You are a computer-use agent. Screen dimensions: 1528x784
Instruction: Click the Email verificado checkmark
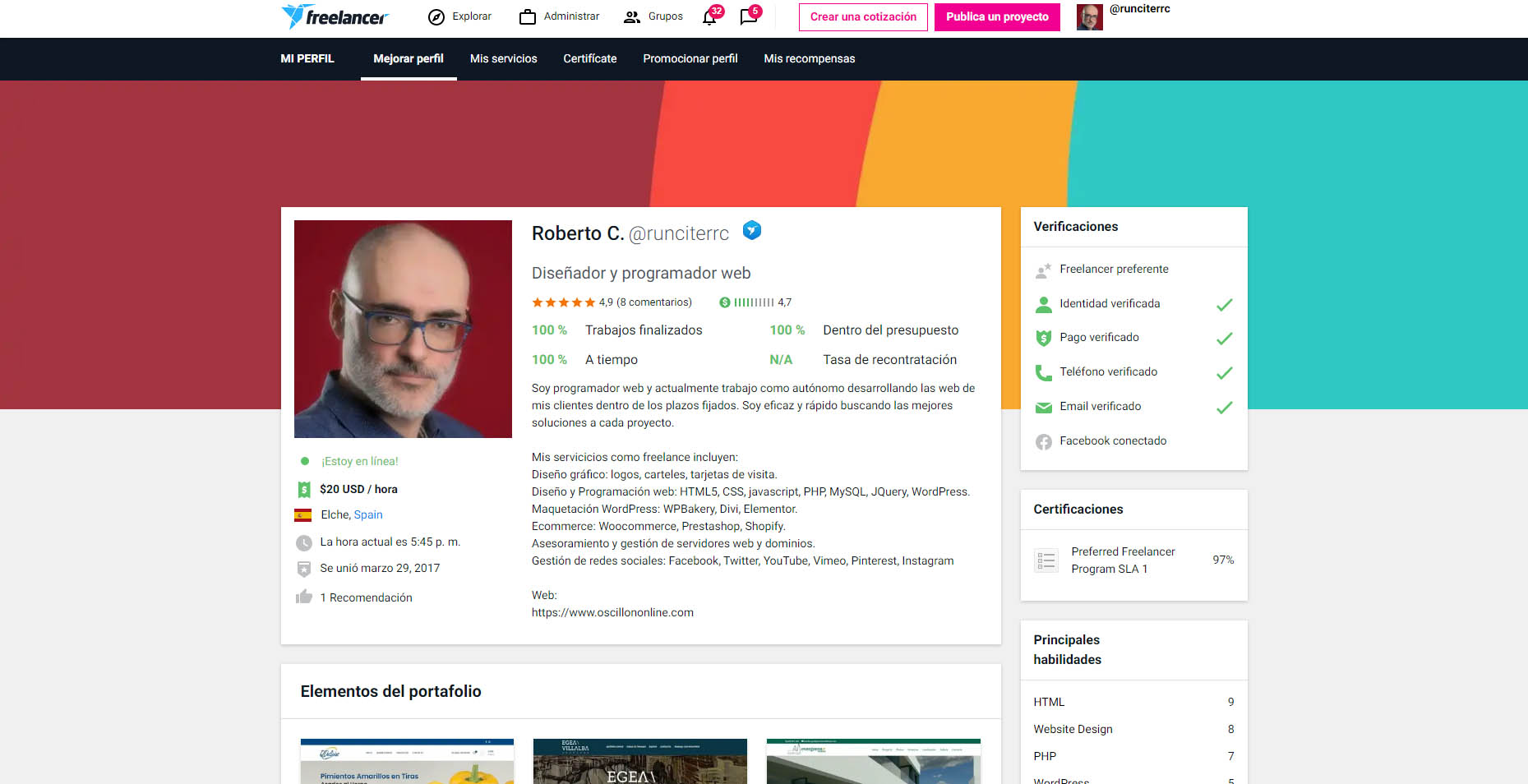point(1224,408)
